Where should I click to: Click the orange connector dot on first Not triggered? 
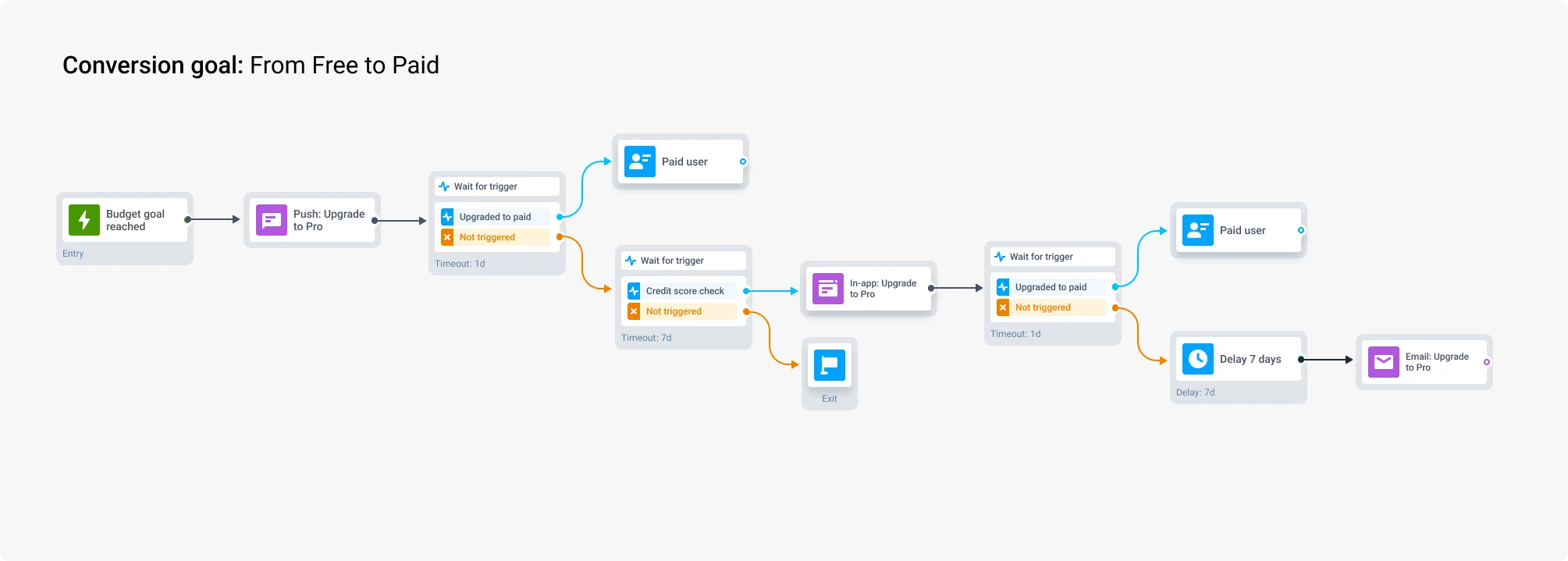(559, 237)
